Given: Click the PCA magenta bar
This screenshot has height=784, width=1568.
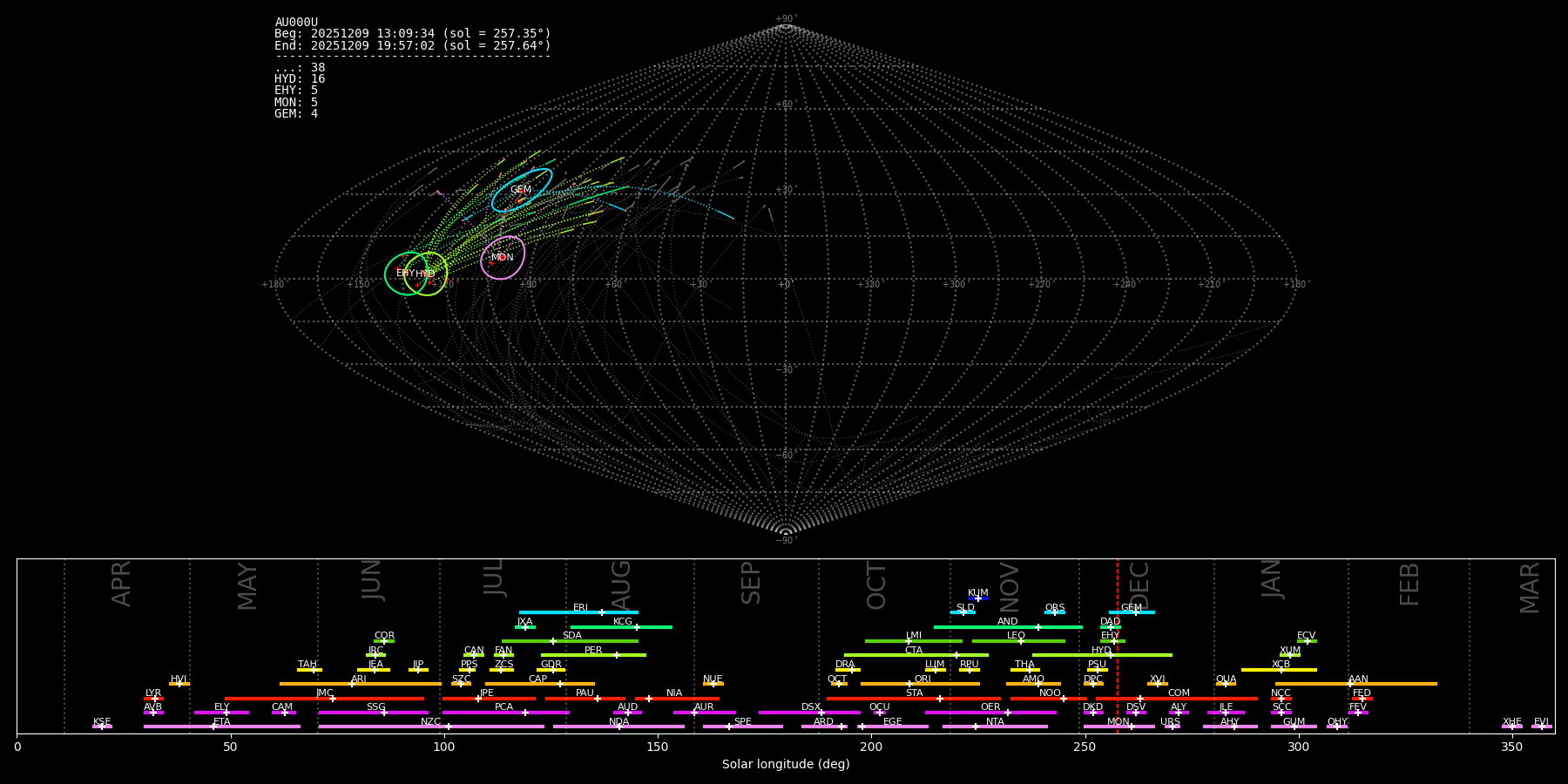Looking at the screenshot, I should [x=505, y=713].
